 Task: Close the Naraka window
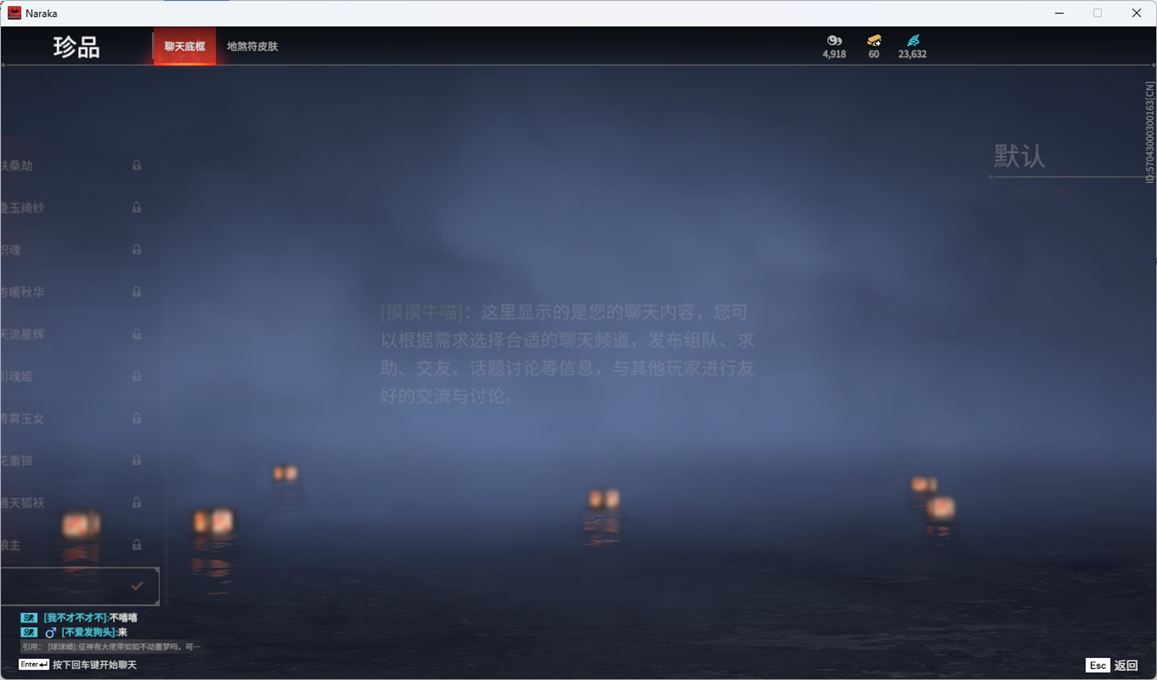pos(1136,13)
